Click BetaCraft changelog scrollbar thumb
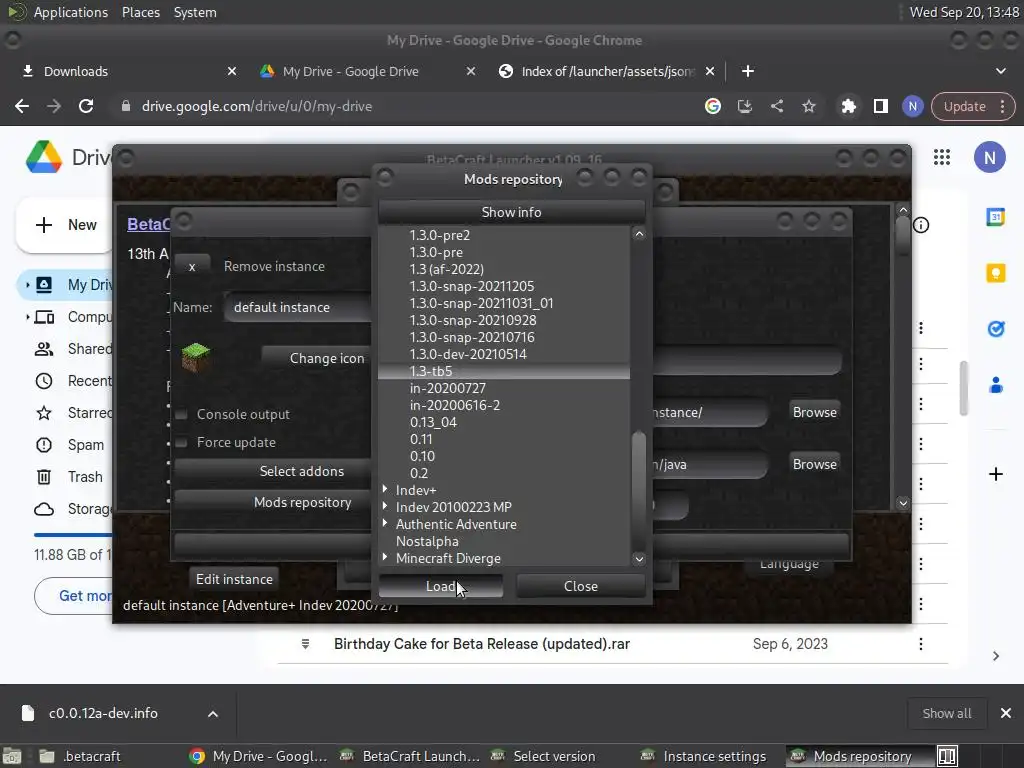This screenshot has height=768, width=1024. pos(903,235)
